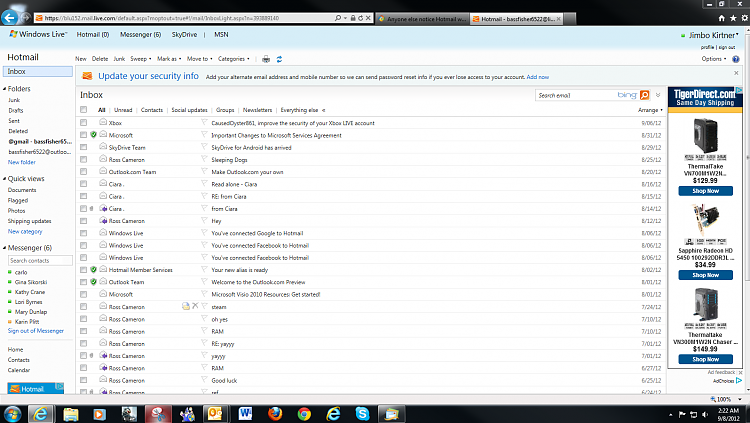Open the Options dropdown
The width and height of the screenshot is (750, 423).
point(714,59)
